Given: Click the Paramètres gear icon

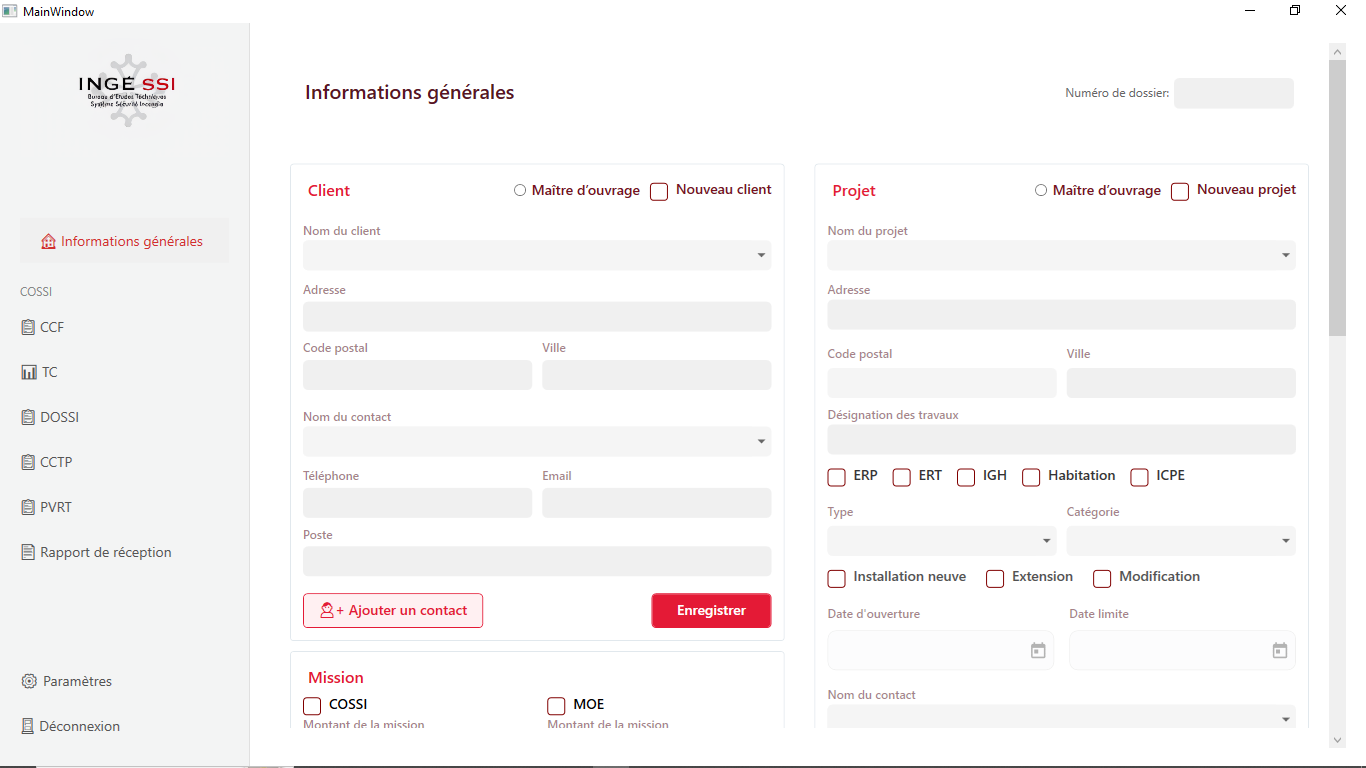Looking at the screenshot, I should click(x=29, y=681).
